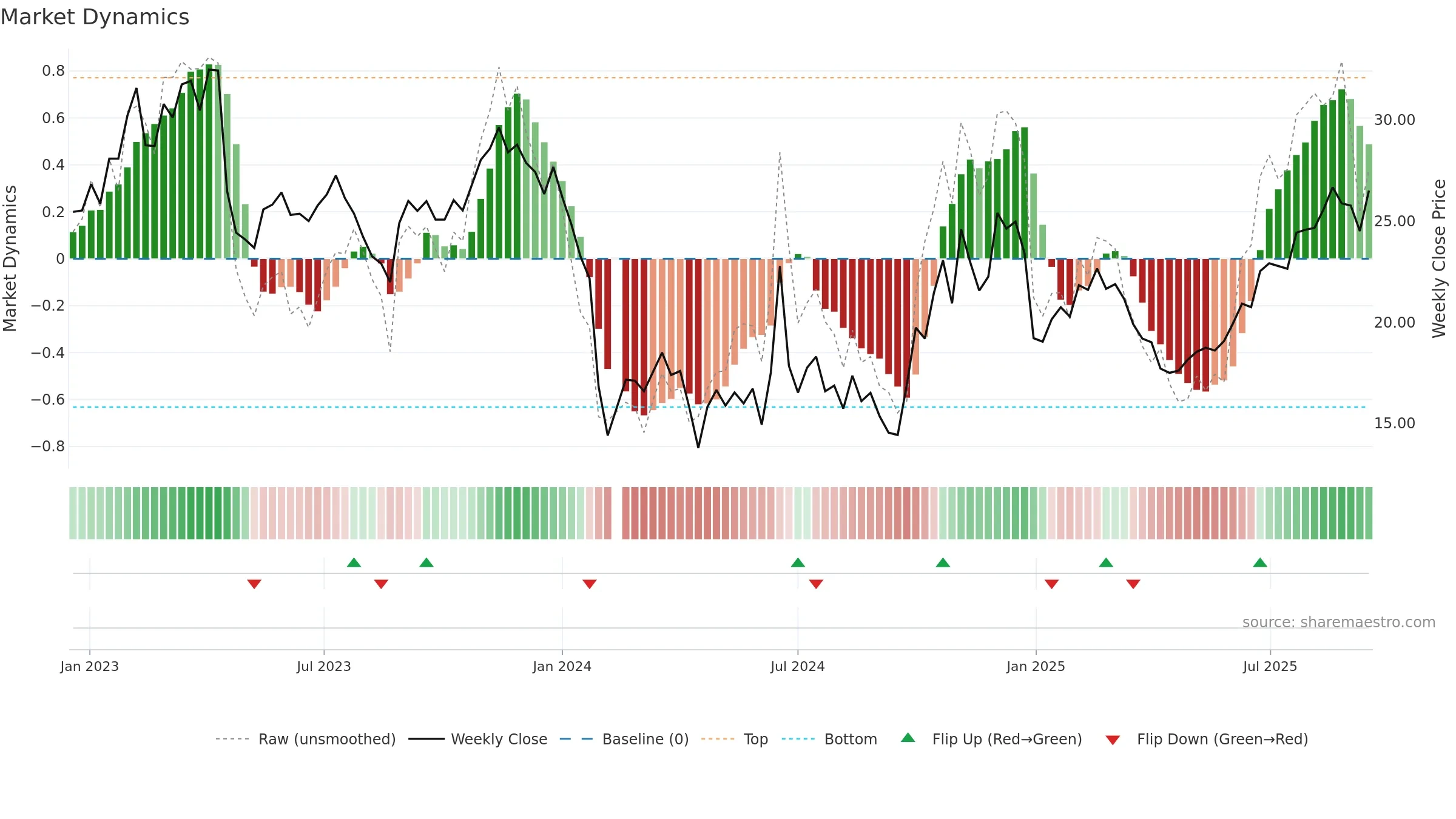
Task: Click the green Flip Up triangle at July 2024
Action: click(x=798, y=562)
